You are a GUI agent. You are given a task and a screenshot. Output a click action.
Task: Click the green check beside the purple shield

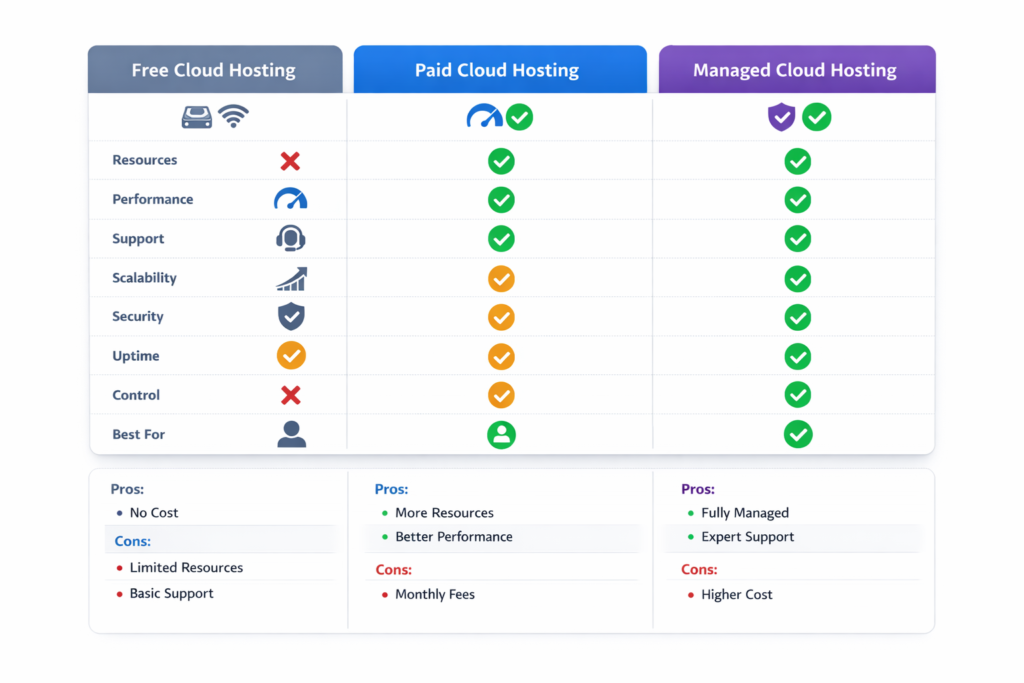point(816,118)
